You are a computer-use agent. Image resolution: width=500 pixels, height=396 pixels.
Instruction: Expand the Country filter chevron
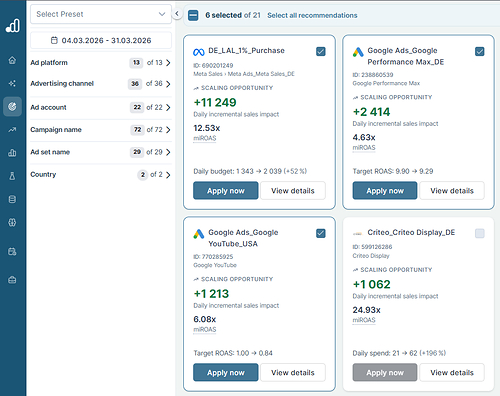[x=168, y=175]
